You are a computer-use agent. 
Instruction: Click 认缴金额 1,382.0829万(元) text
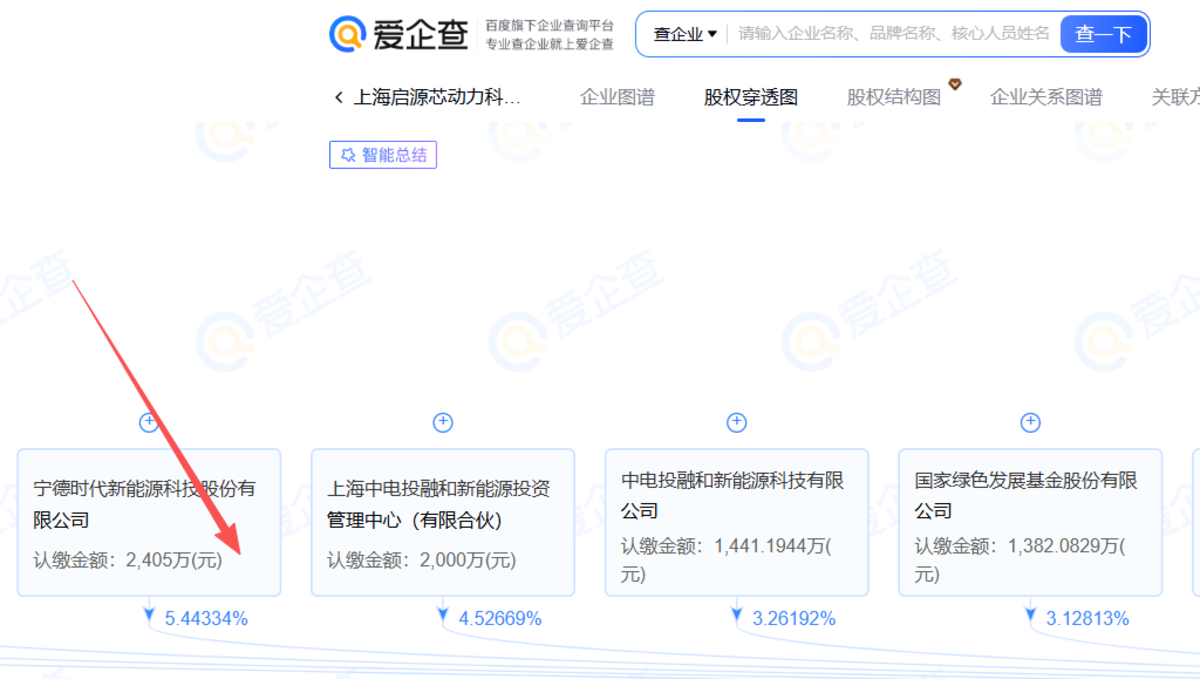pos(1020,560)
